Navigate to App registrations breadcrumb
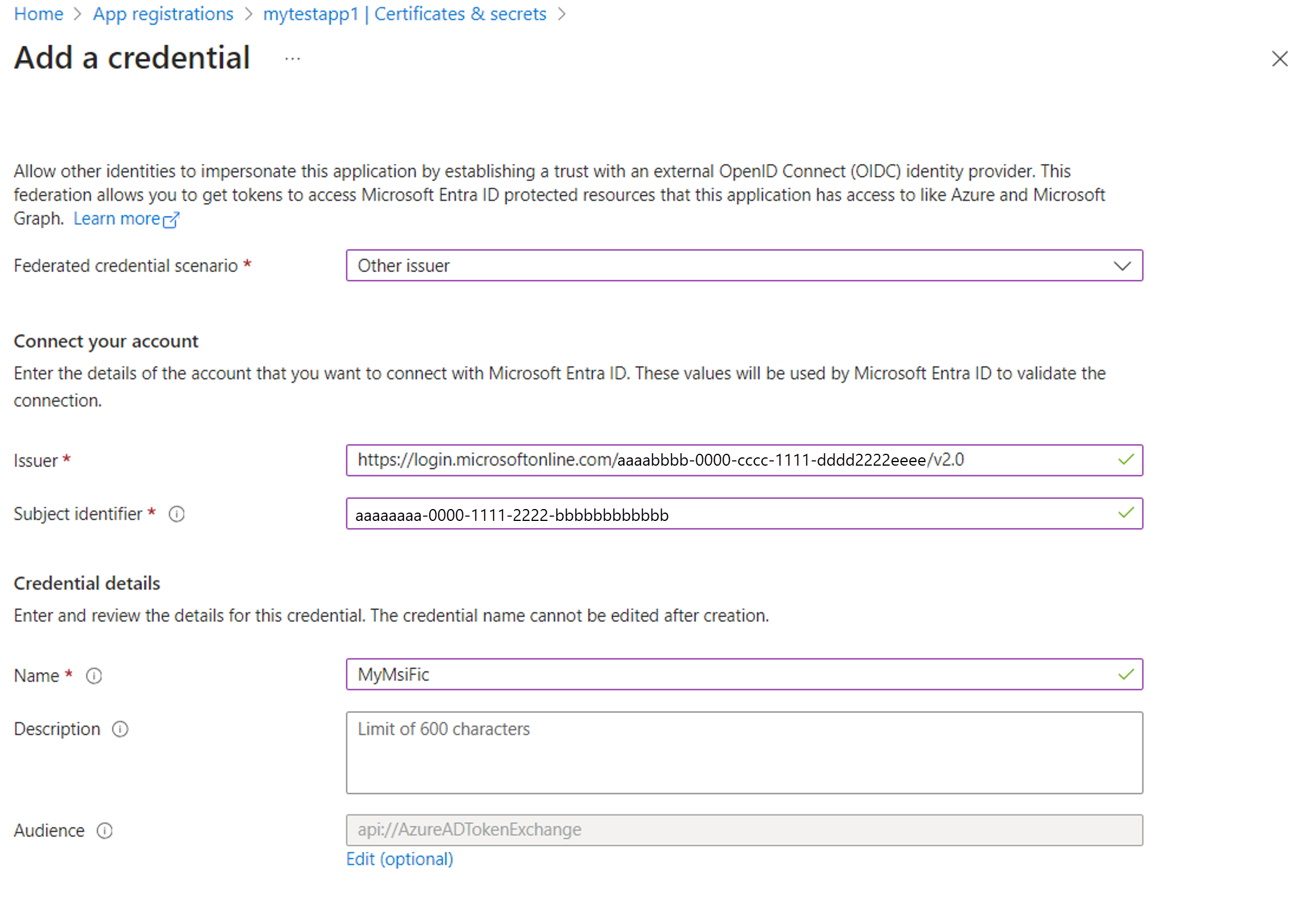The width and height of the screenshot is (1316, 907). coord(163,14)
